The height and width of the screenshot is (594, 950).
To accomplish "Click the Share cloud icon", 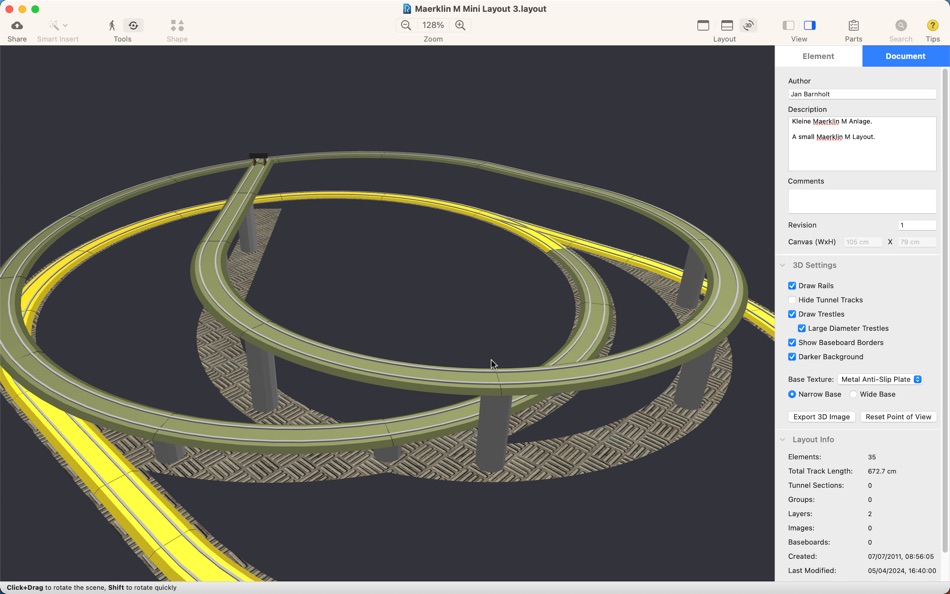I will click(x=17, y=25).
